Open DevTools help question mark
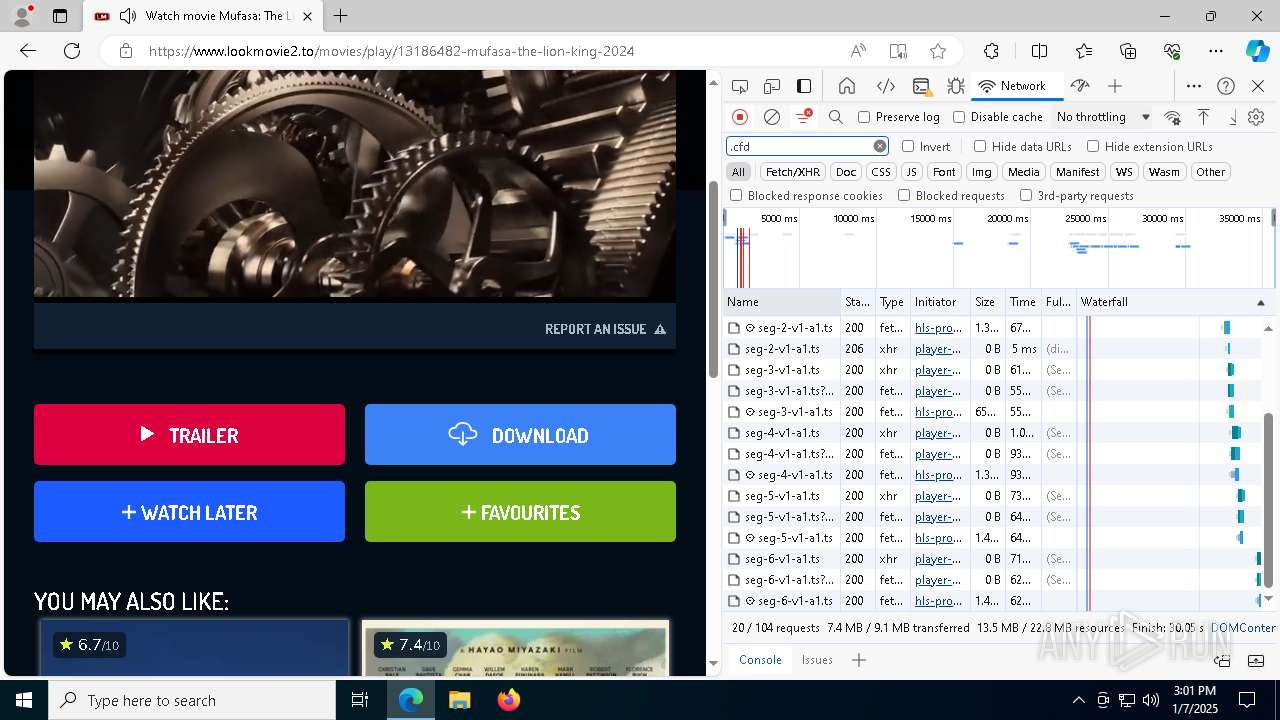 [1226, 86]
